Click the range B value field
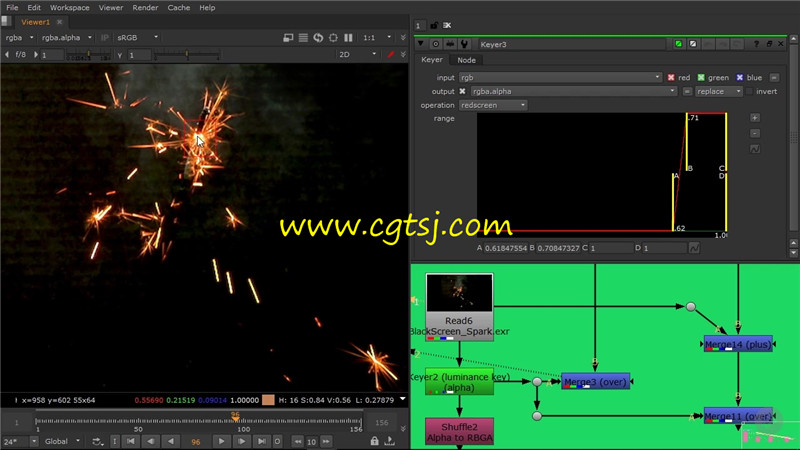 coord(558,248)
